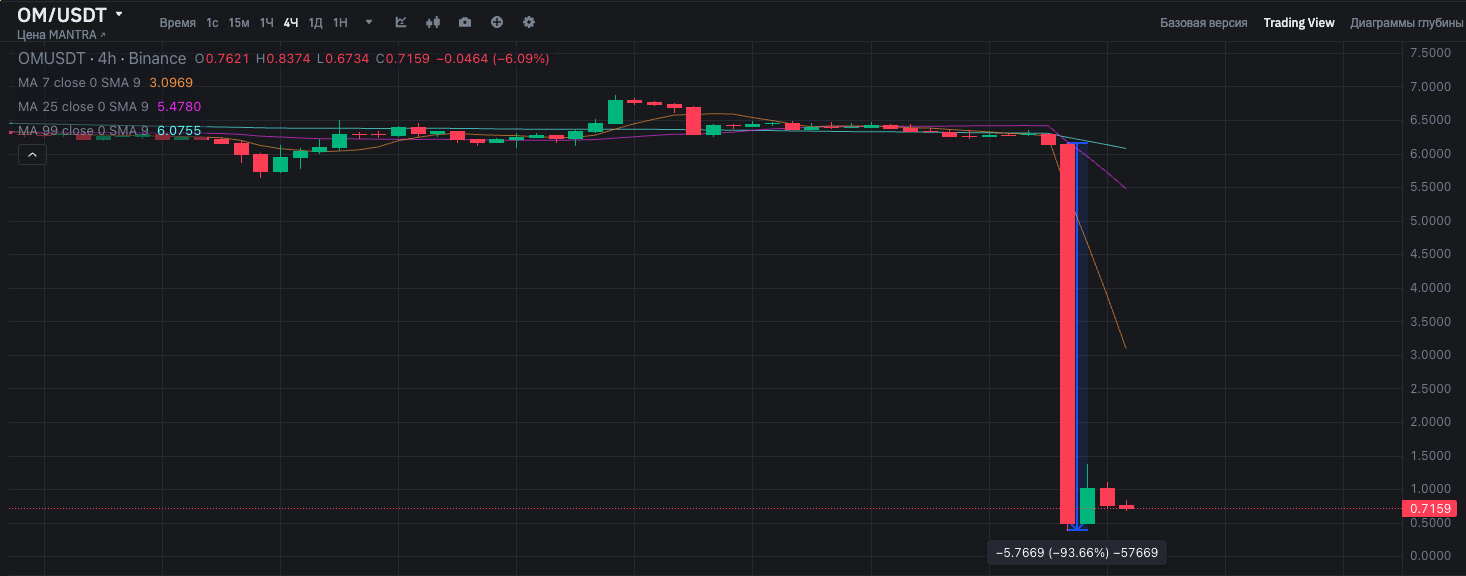The height and width of the screenshot is (576, 1466).
Task: Take a chart snapshot with camera icon
Action: pos(465,22)
